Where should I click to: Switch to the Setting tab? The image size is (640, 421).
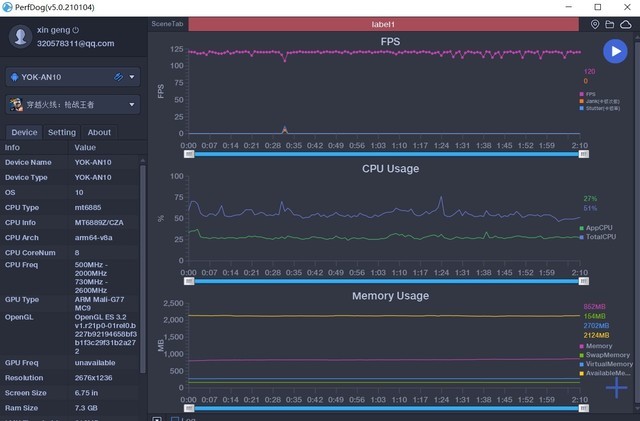[62, 132]
